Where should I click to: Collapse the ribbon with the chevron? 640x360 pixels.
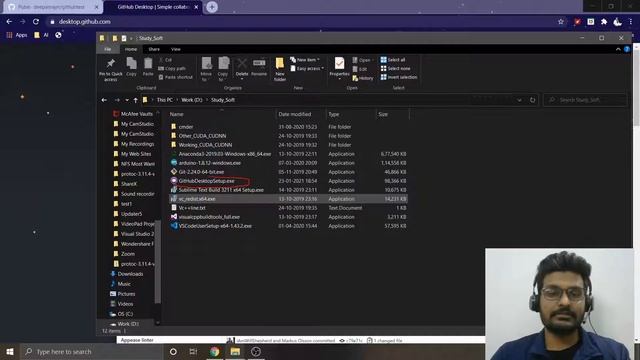[618, 49]
